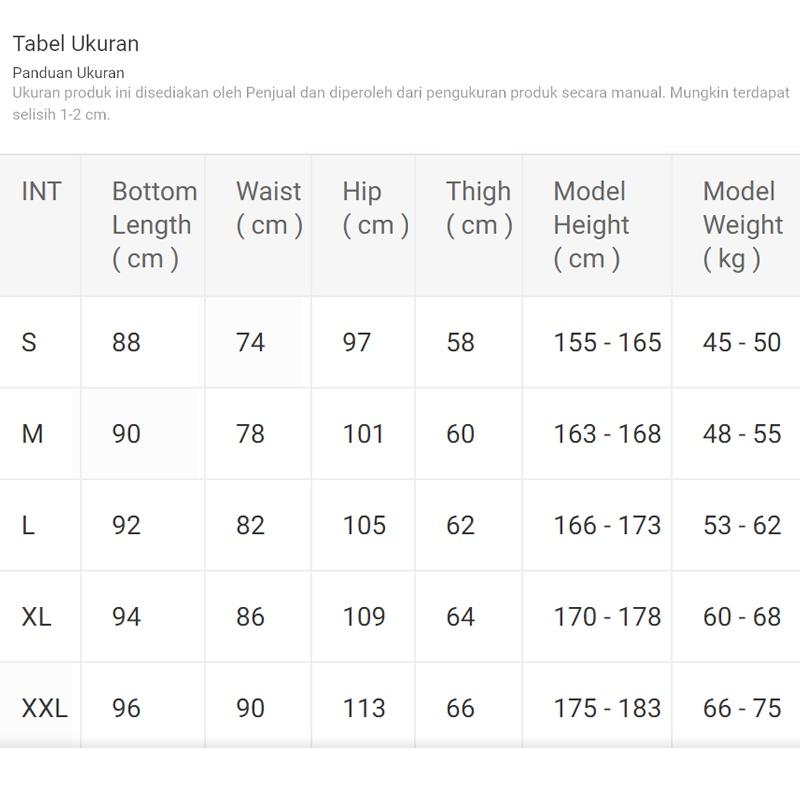Click the Bottom Length column header
This screenshot has width=800, height=800.
[154, 225]
